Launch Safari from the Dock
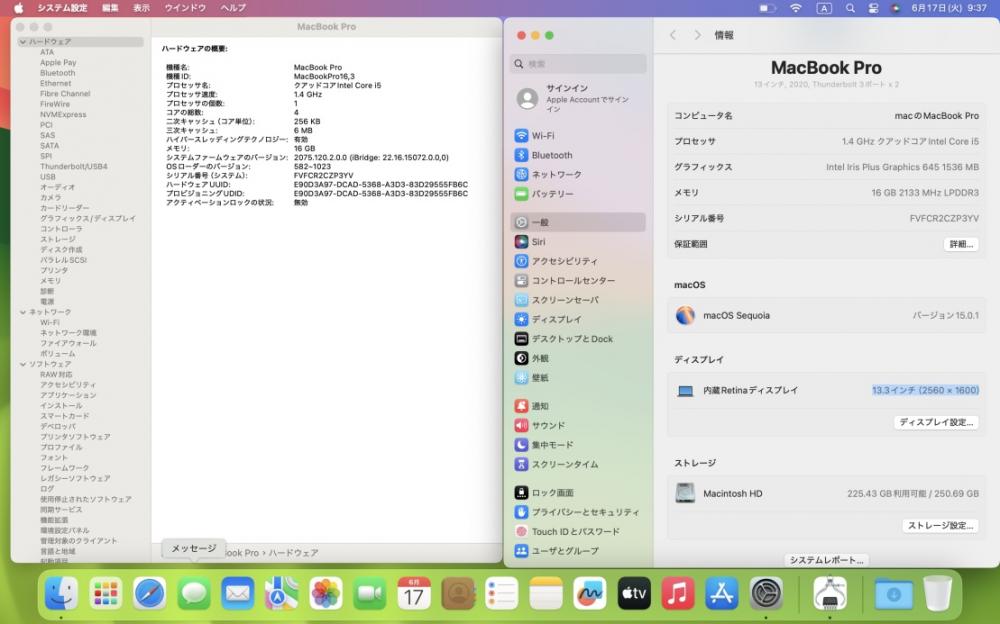The image size is (1000, 624). [150, 593]
